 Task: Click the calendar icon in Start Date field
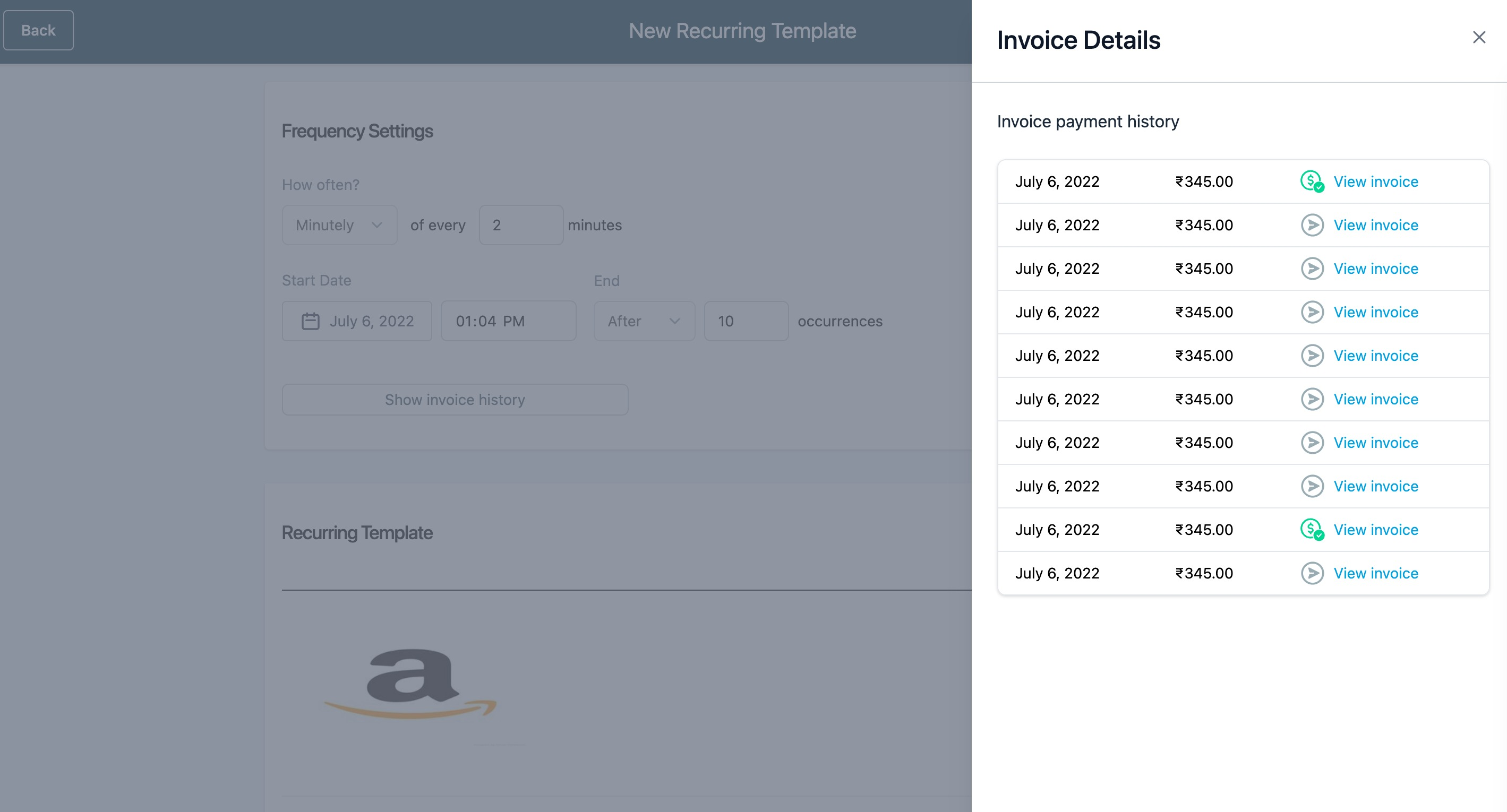coord(310,321)
